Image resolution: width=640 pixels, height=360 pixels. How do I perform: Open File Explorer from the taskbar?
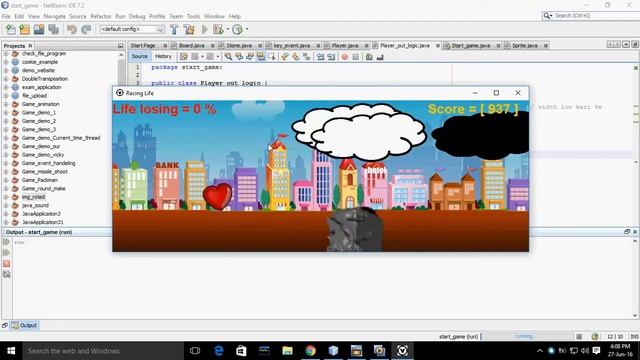point(288,351)
